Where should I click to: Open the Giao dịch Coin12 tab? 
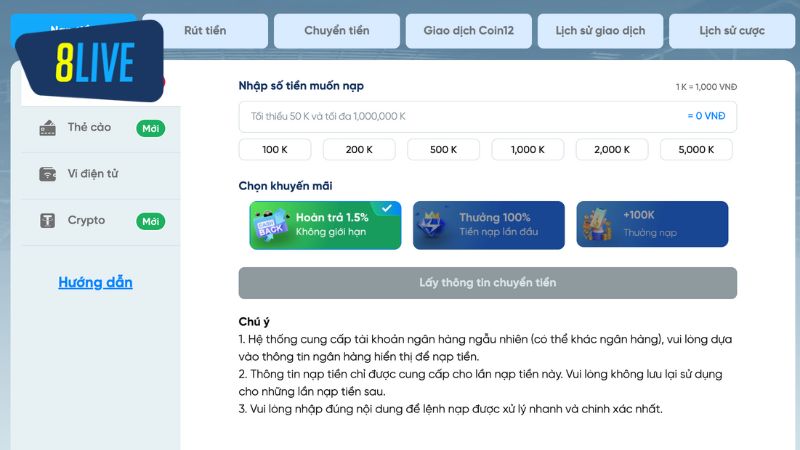[468, 31]
